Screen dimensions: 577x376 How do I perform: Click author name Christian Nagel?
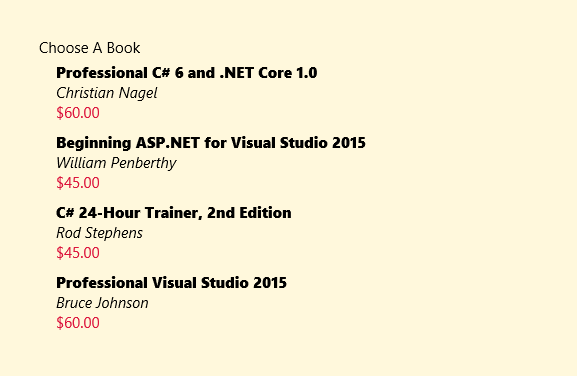pyautogui.click(x=107, y=93)
